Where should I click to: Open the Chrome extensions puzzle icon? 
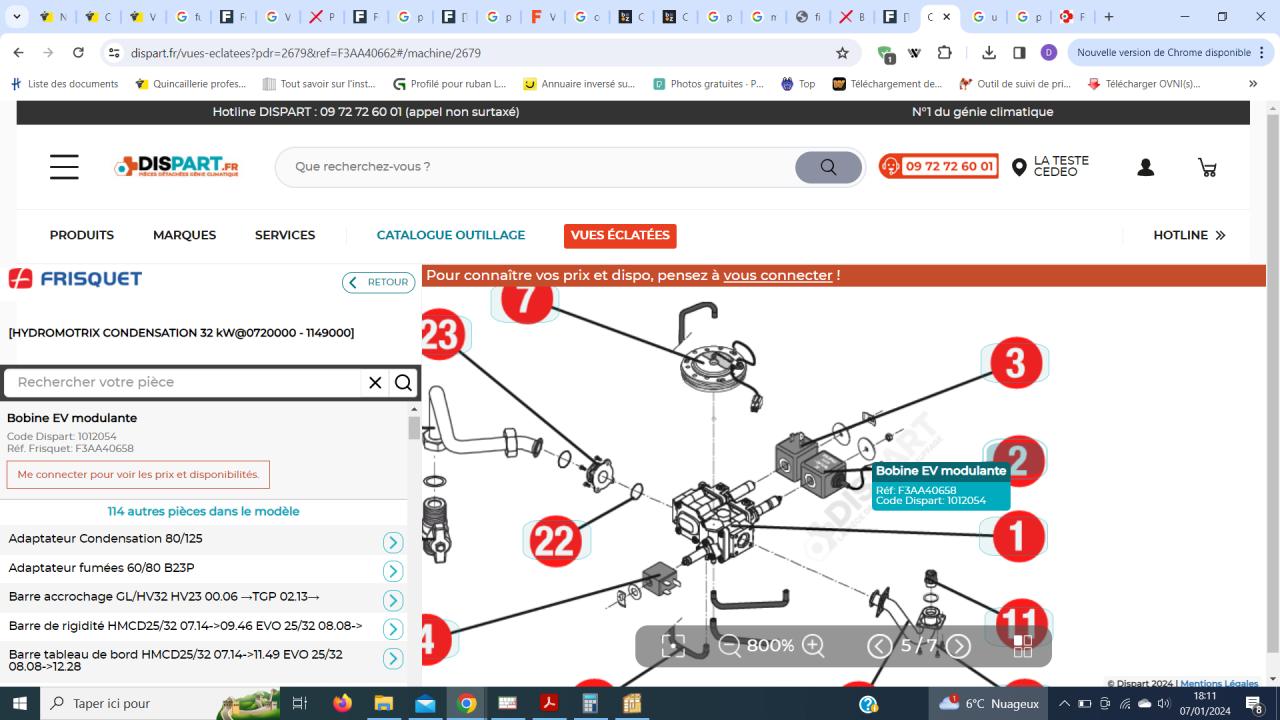pos(944,53)
